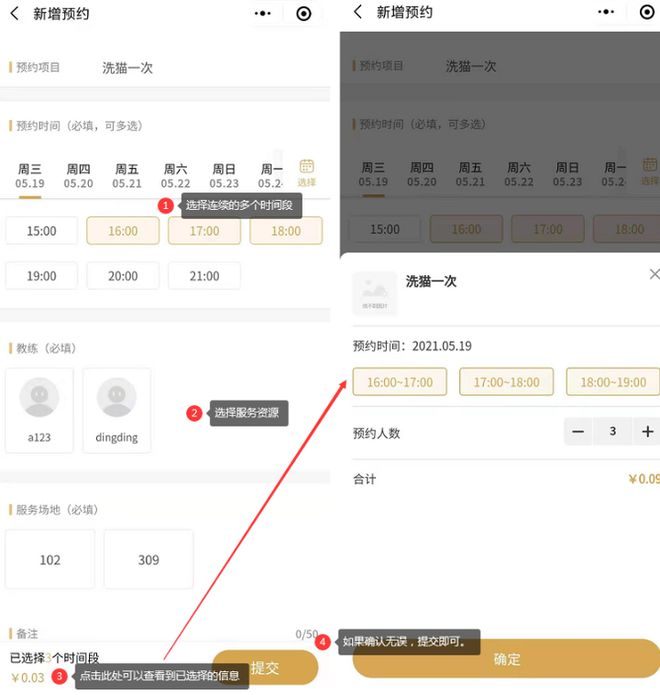This screenshot has height=695, width=660.
Task: Tap the right screen's circular capsule close icon
Action: [647, 12]
